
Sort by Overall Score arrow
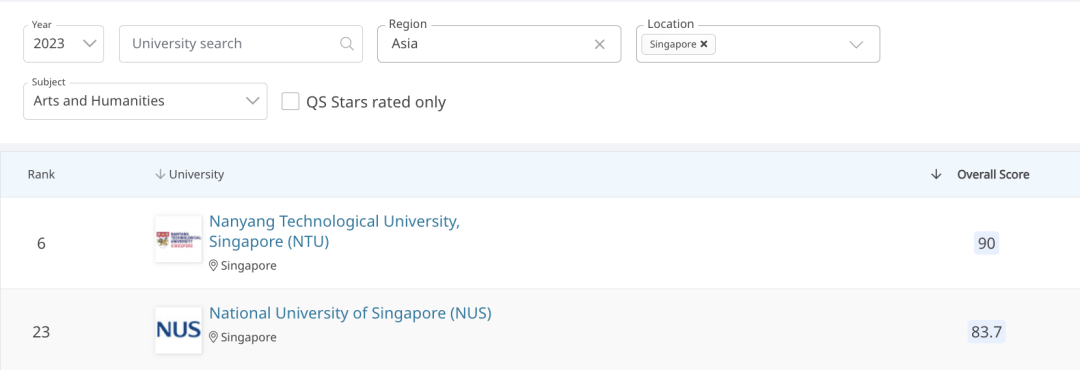[x=935, y=174]
